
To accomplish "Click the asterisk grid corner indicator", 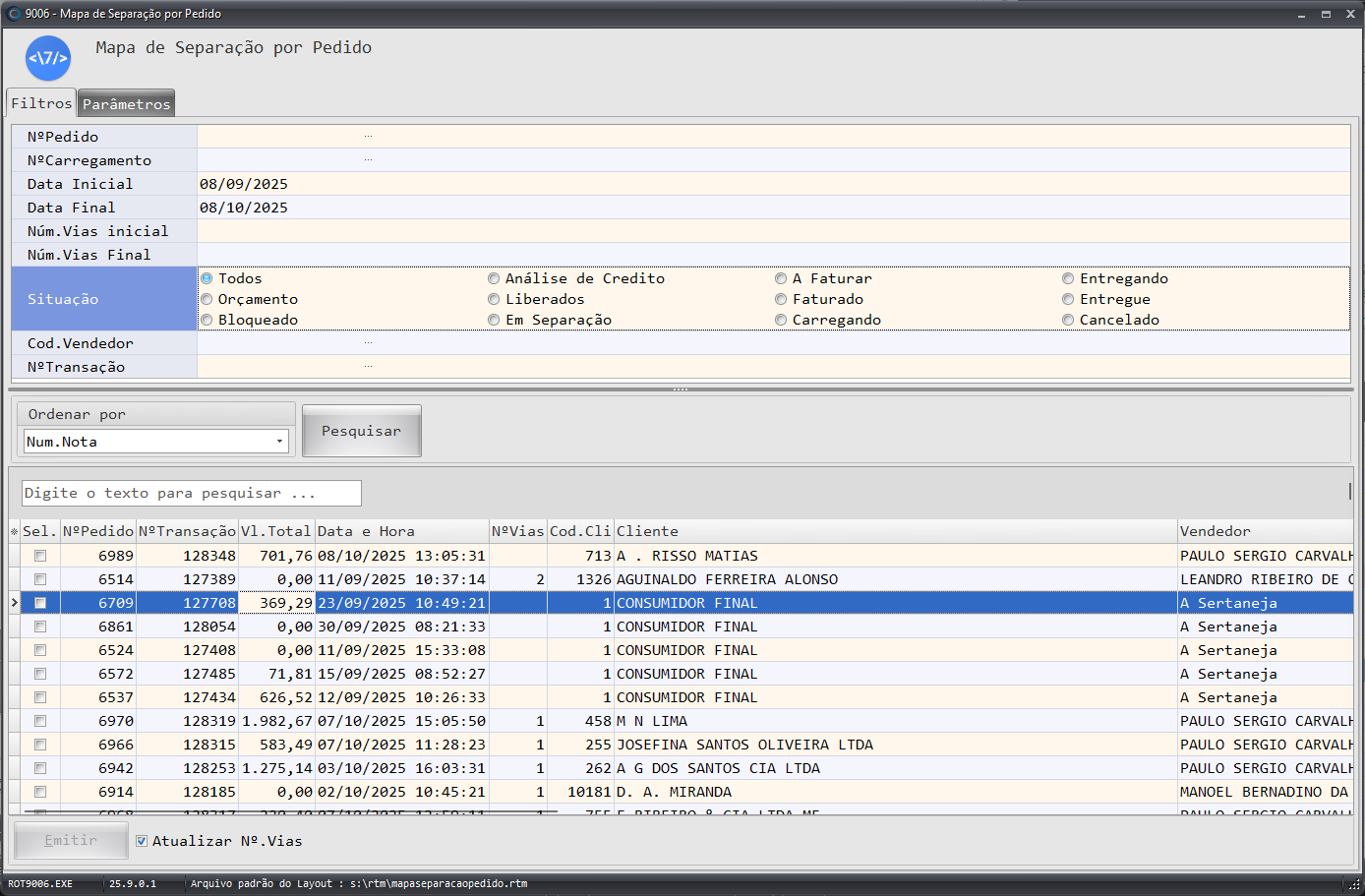I will coord(15,532).
